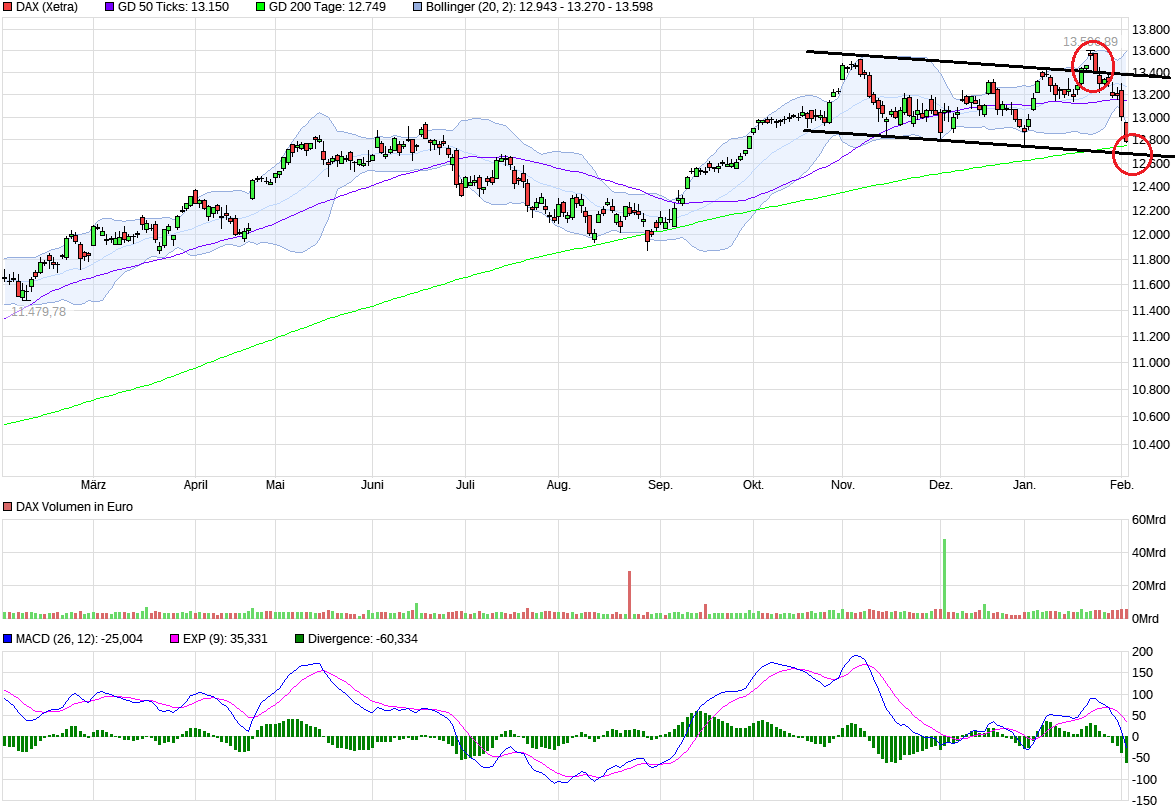
Task: Click the tall red late-August volume bar
Action: click(629, 595)
